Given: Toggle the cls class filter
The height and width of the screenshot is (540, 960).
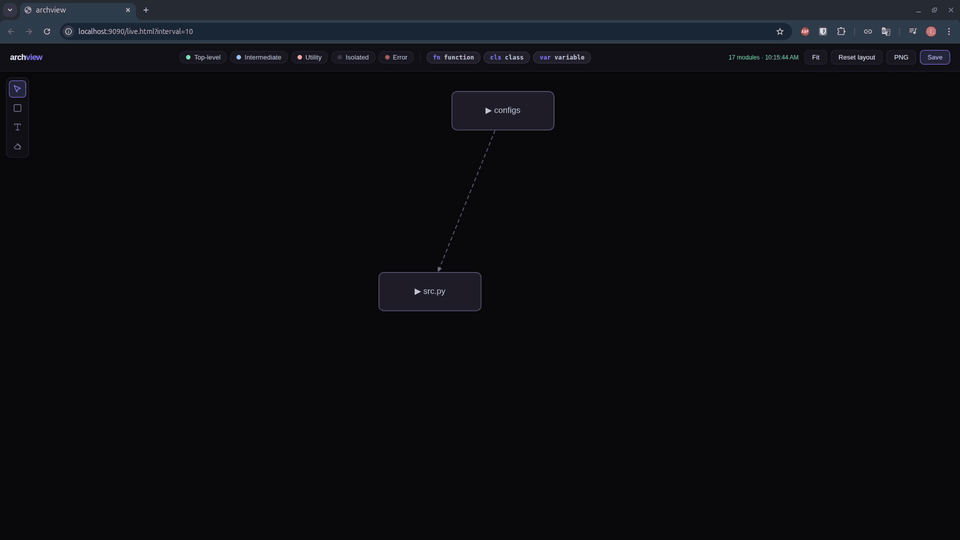Looking at the screenshot, I should (x=507, y=58).
